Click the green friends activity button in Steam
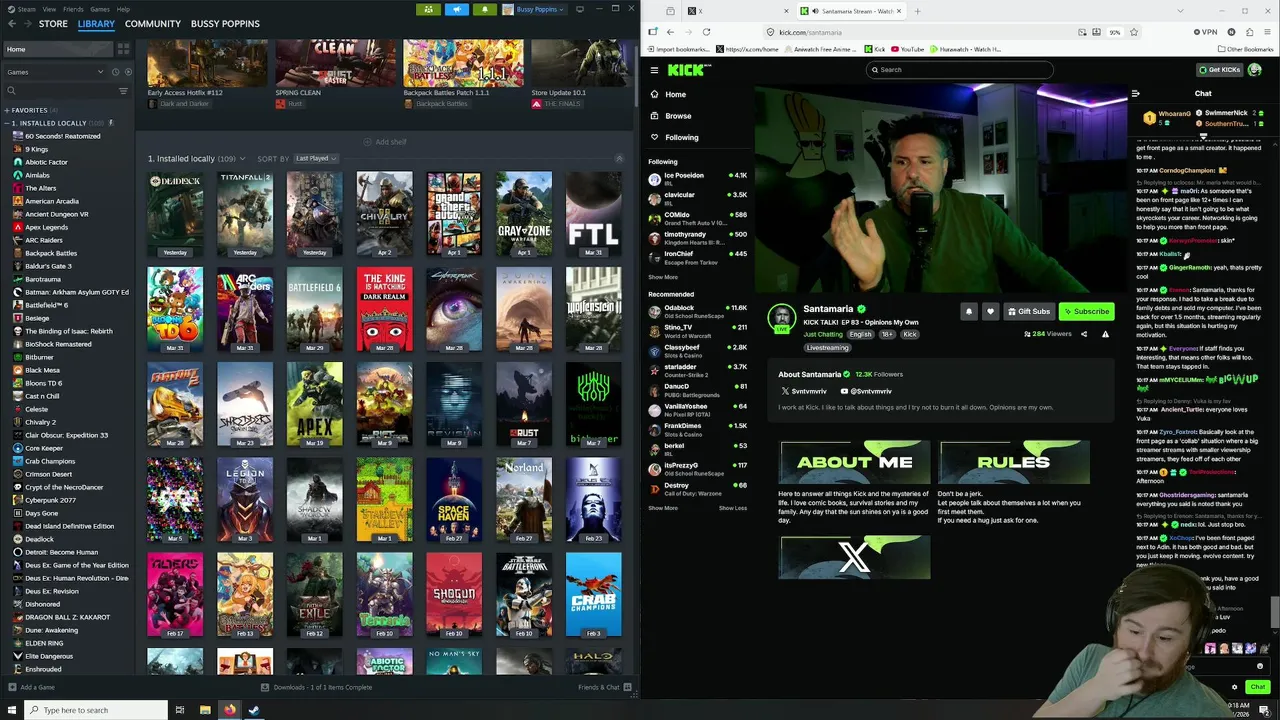This screenshot has width=1280, height=720. (x=428, y=9)
